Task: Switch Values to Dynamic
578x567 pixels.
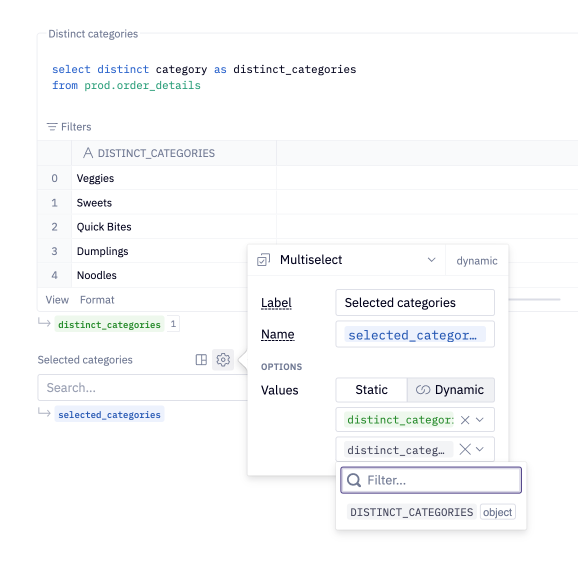Action: (x=450, y=390)
